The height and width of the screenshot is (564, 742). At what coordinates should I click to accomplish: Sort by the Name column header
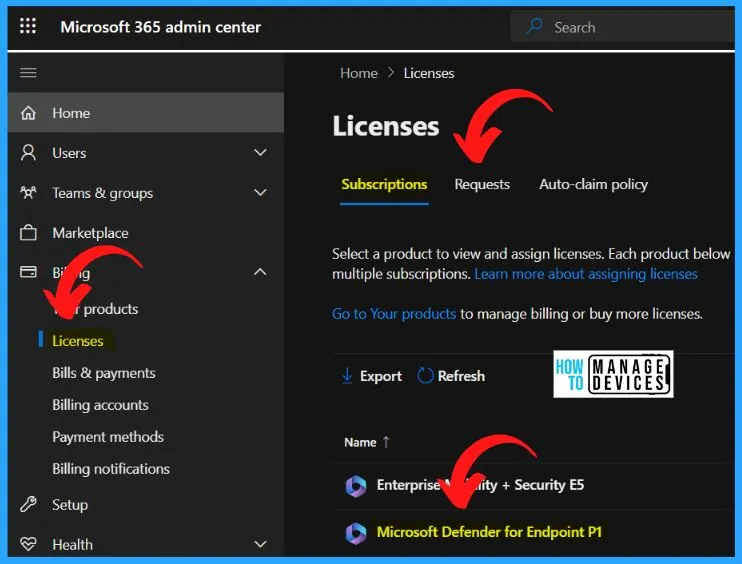(x=360, y=442)
